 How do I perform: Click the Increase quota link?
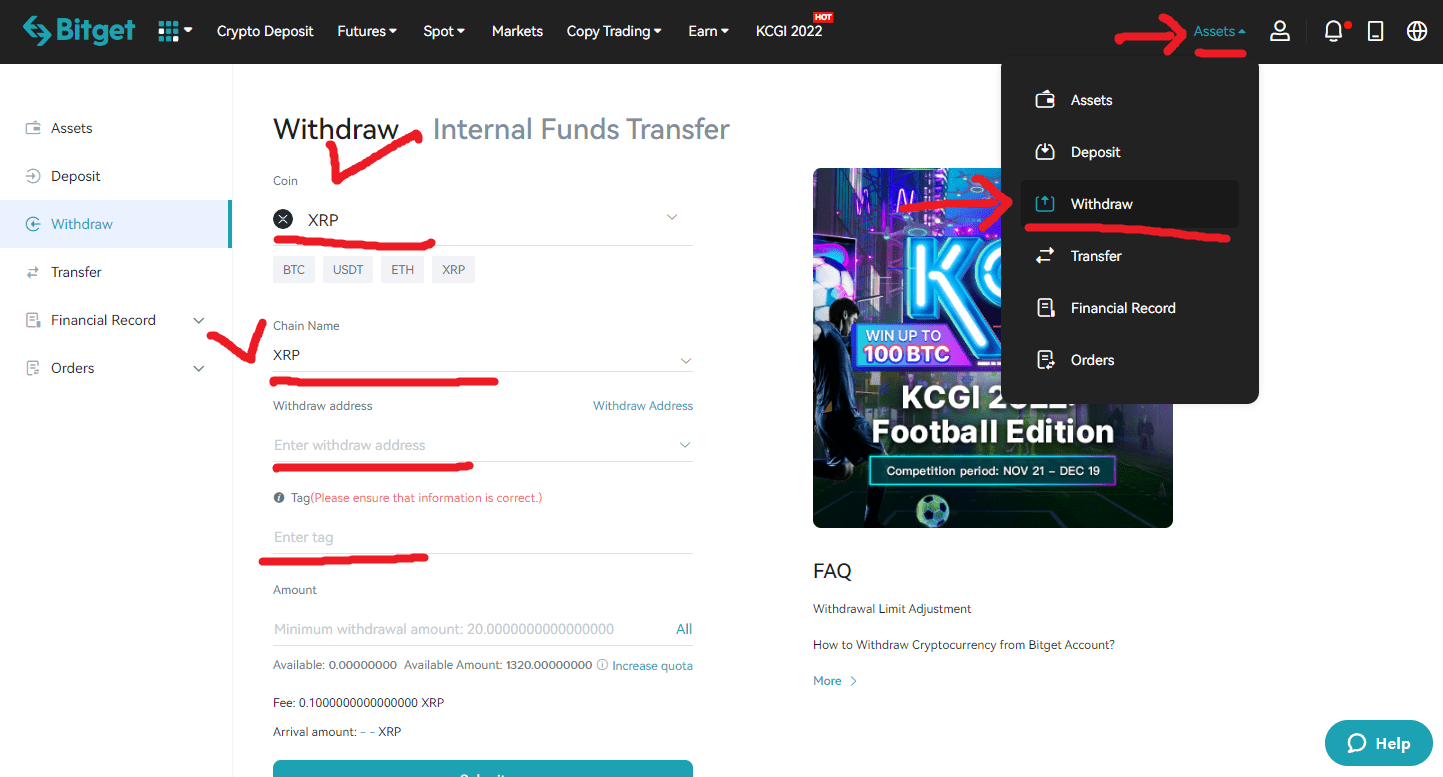[651, 666]
